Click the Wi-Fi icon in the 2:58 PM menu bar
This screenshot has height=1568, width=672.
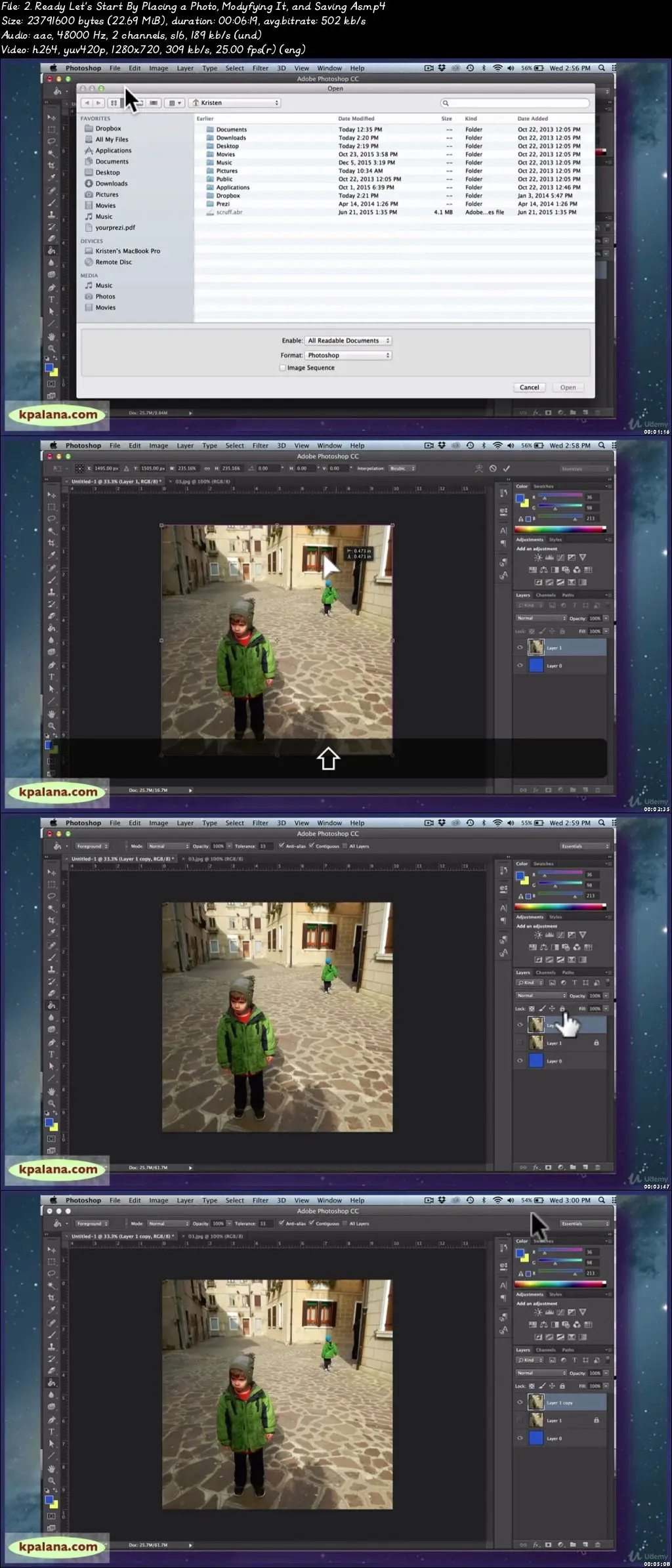pyautogui.click(x=497, y=445)
